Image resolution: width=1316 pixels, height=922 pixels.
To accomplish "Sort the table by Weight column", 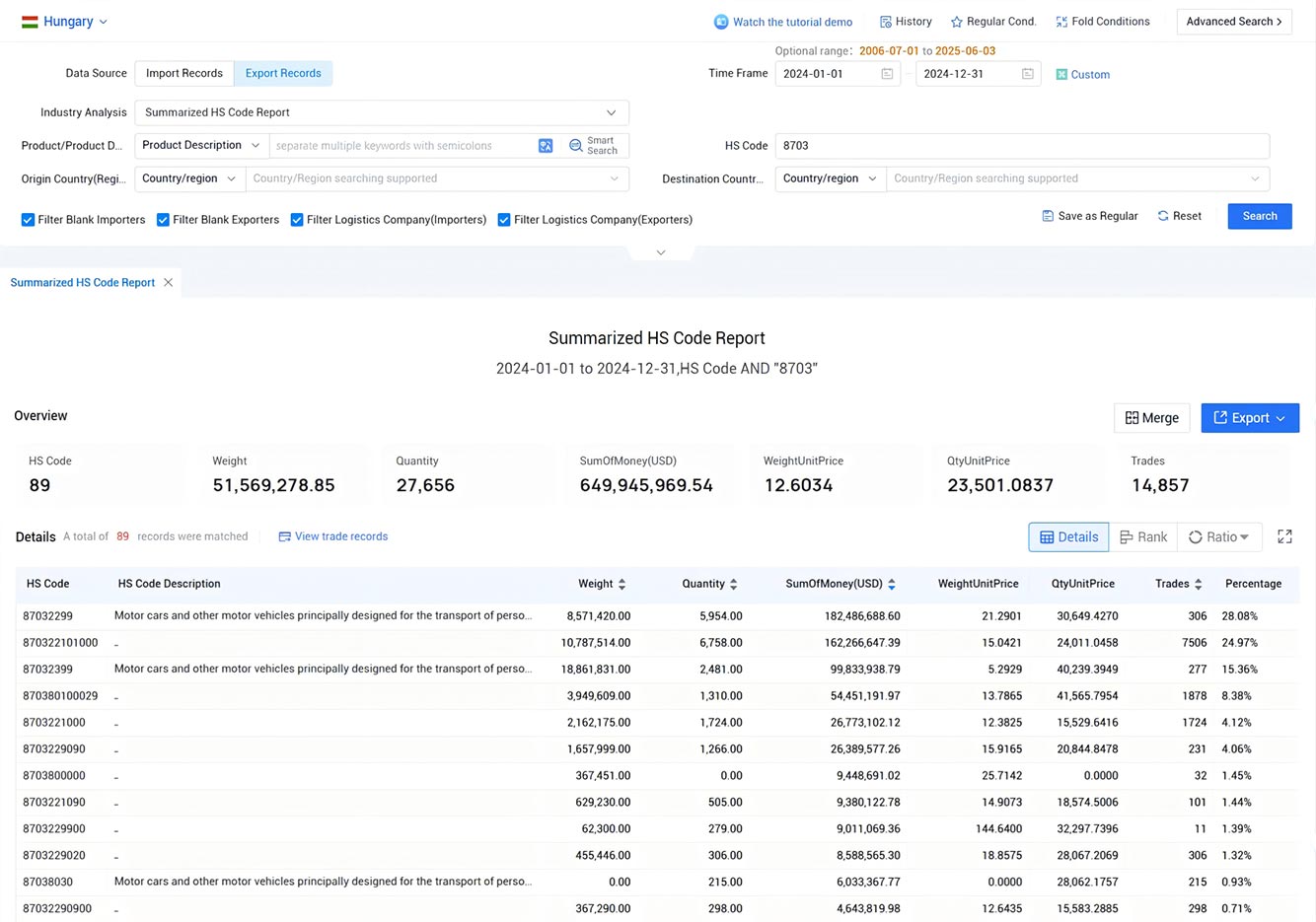I will tap(602, 584).
